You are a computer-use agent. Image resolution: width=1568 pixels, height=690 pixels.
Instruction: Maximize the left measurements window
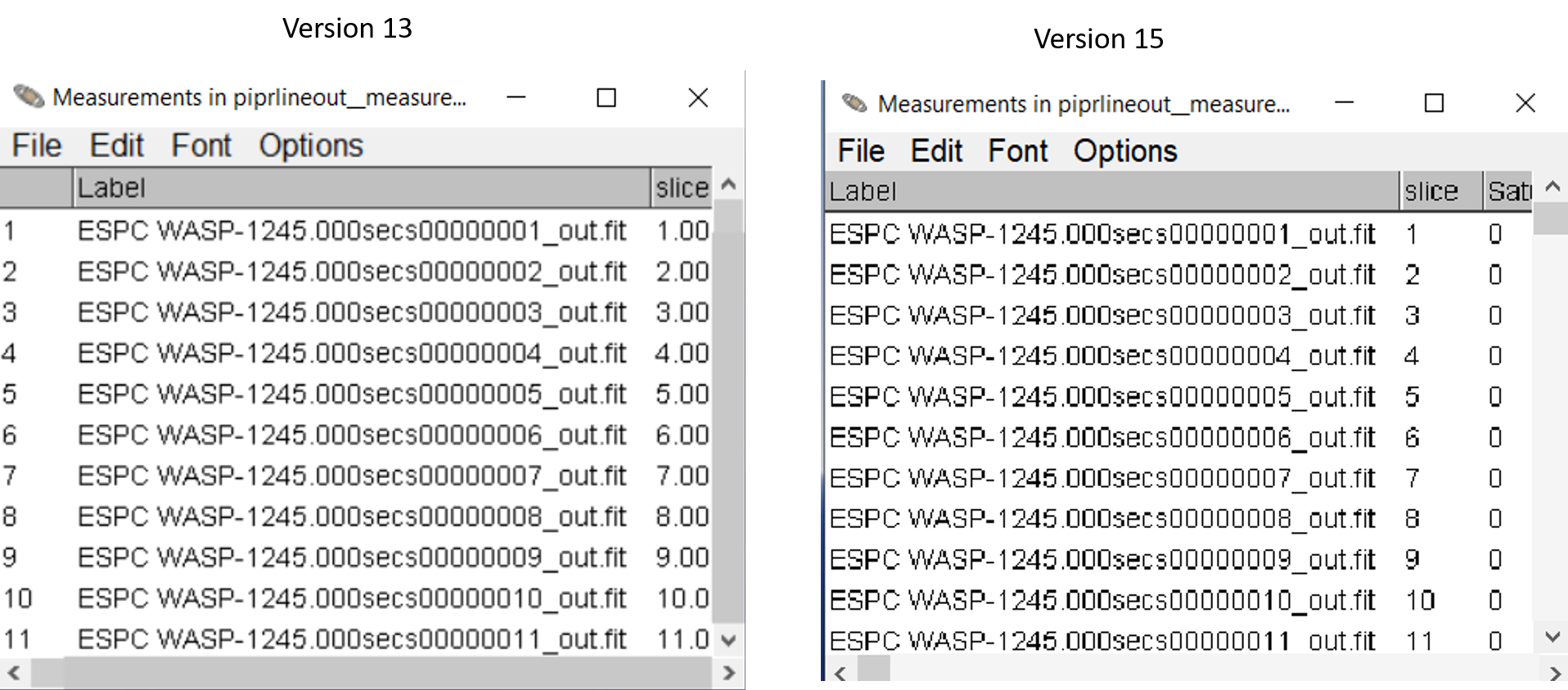coord(606,98)
